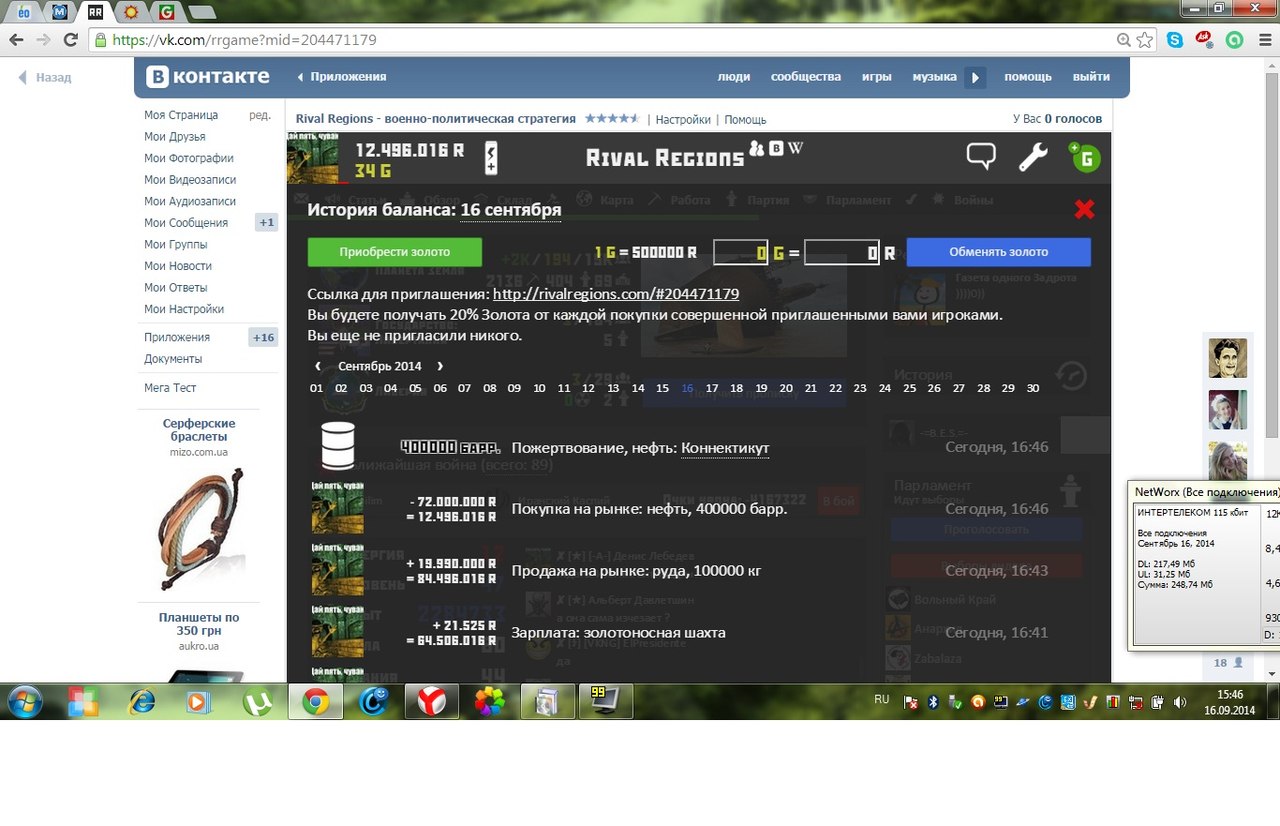Open game settings wrench icon
Screen dimensions: 1280x826
[1033, 157]
